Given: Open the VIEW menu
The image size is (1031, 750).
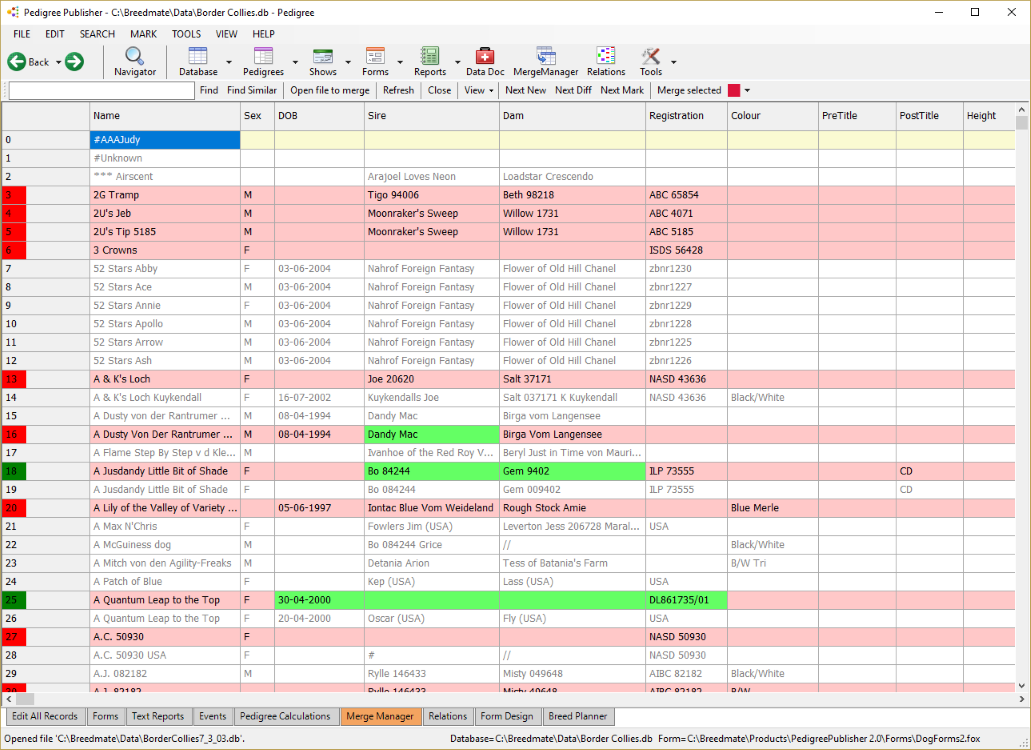Looking at the screenshot, I should 227,34.
